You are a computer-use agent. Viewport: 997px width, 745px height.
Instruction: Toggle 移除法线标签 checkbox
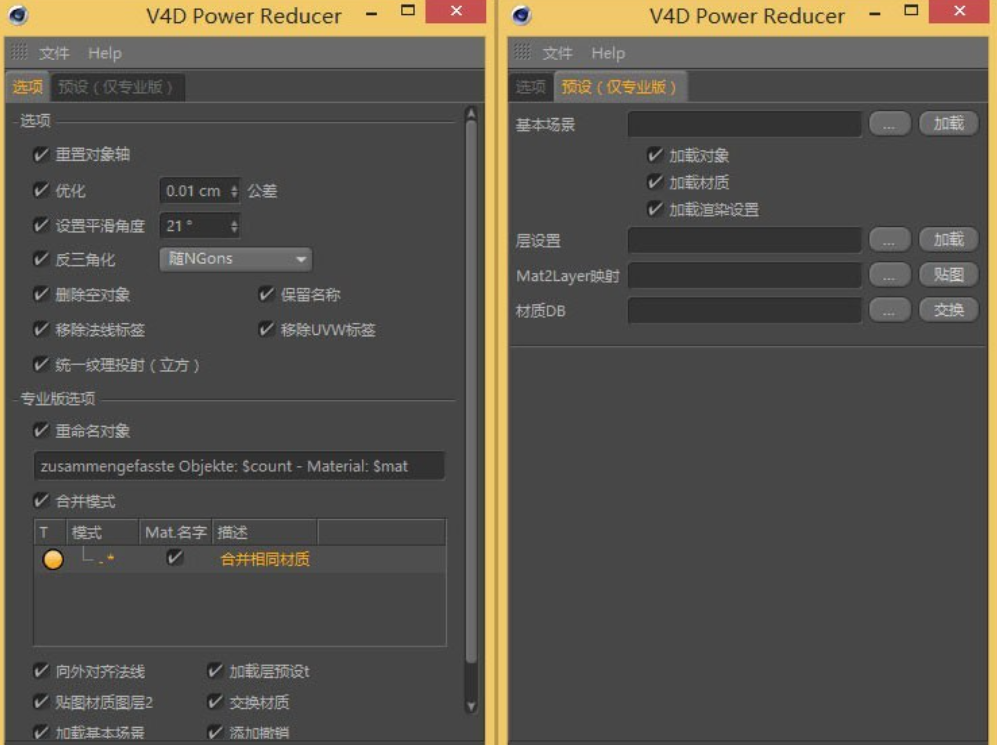point(41,329)
